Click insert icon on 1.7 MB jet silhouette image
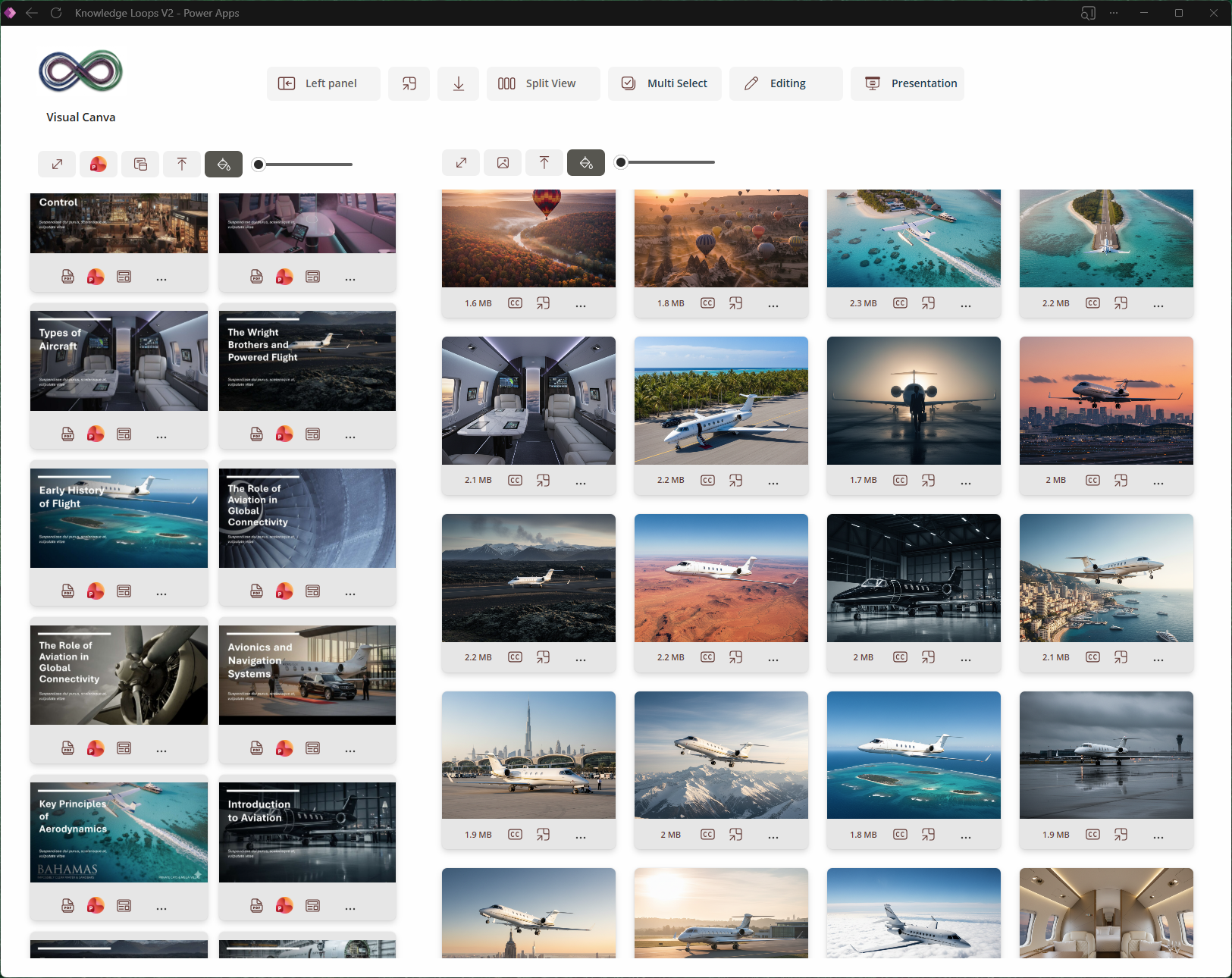The width and height of the screenshot is (1232, 978). pos(929,480)
